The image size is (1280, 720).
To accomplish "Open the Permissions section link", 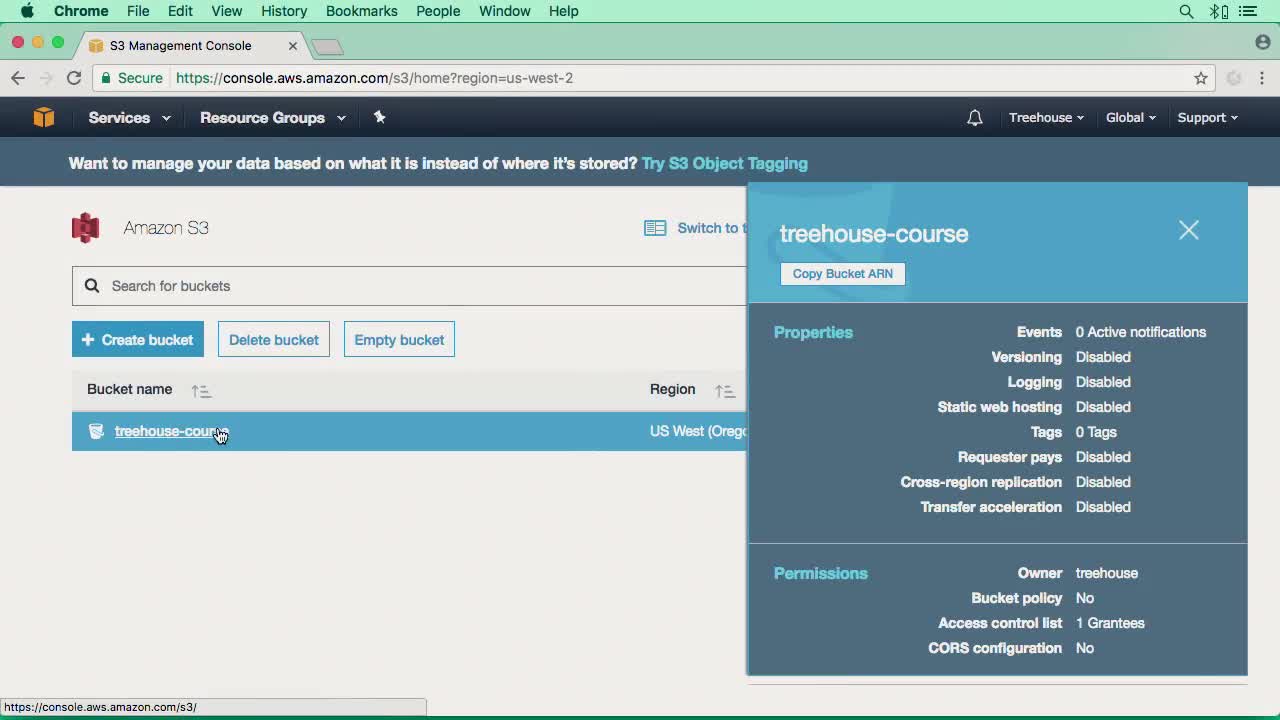I will [821, 573].
